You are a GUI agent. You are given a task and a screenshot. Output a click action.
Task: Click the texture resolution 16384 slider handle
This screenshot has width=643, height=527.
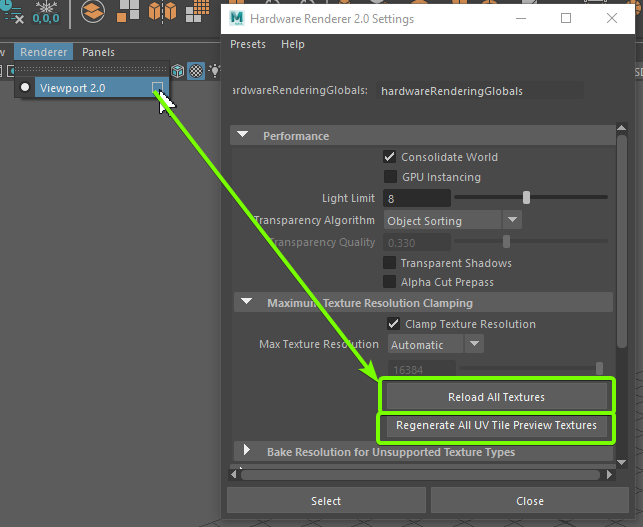click(599, 368)
